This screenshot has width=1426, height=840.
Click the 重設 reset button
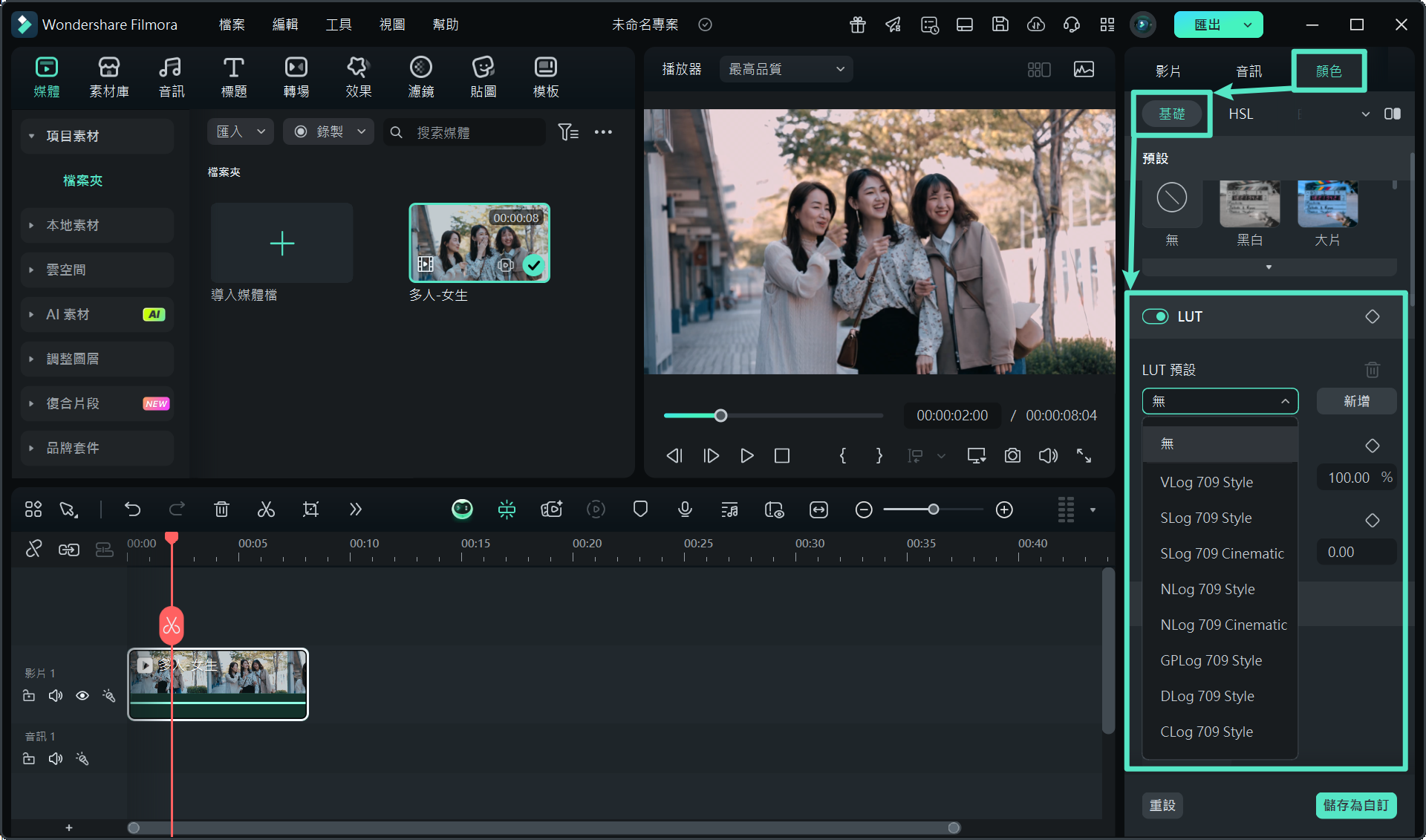coord(1162,805)
